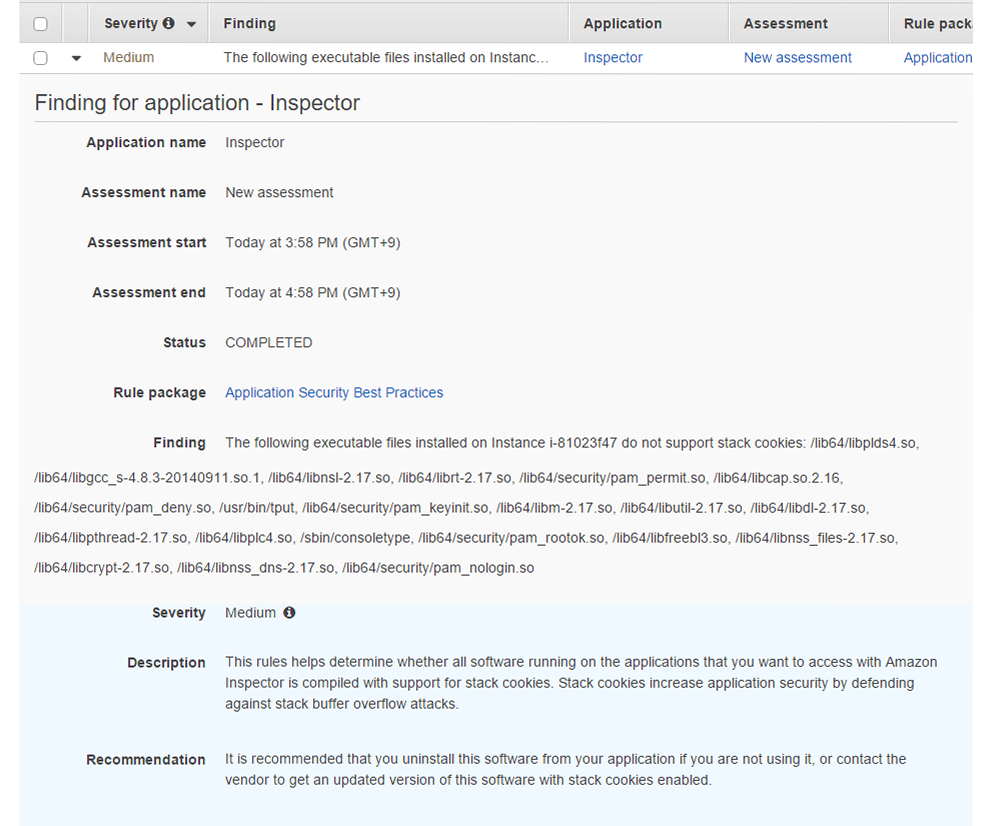
Task: Open the Inspector application link
Action: point(613,58)
